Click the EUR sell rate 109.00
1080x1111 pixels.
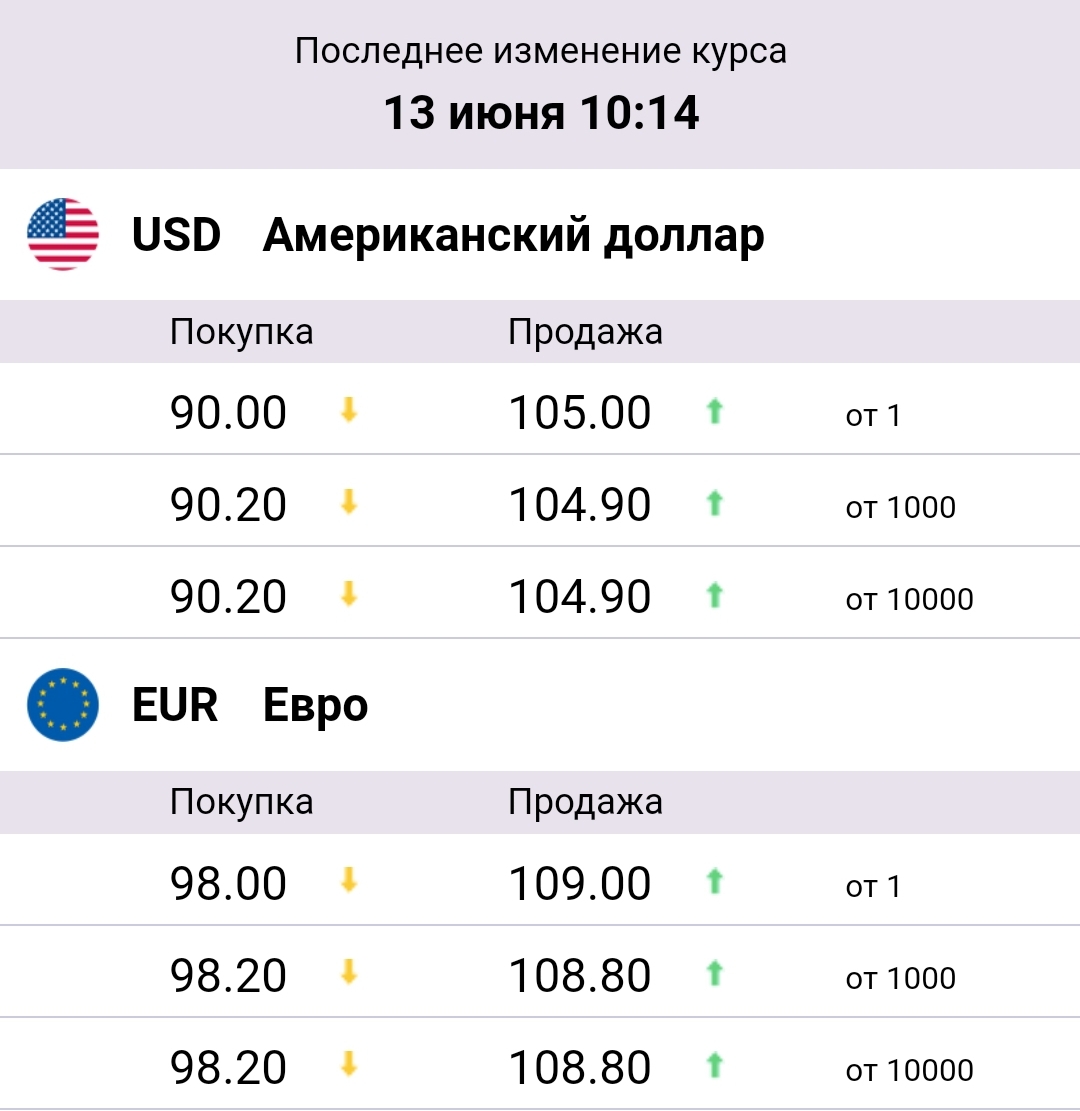[580, 884]
